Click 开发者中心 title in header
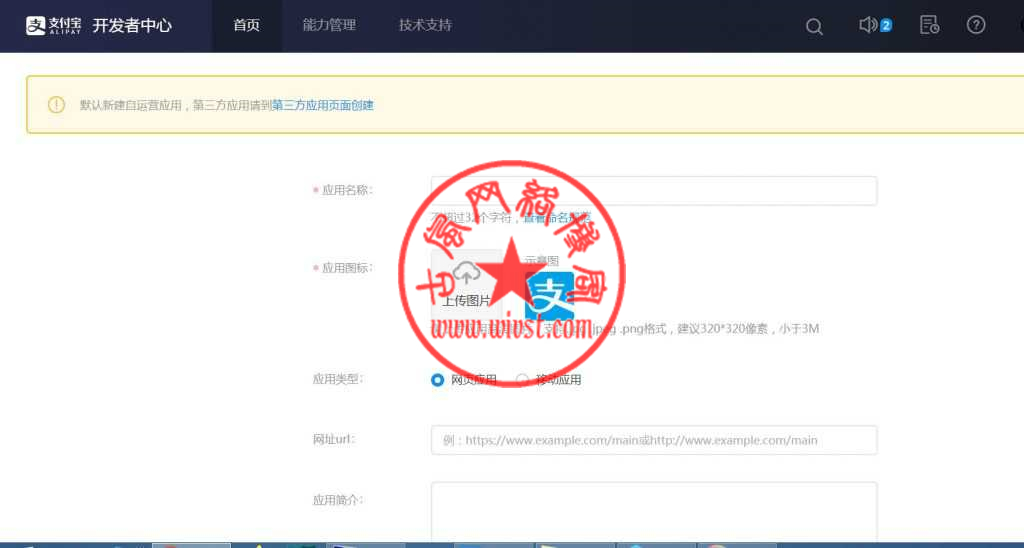 (x=132, y=25)
